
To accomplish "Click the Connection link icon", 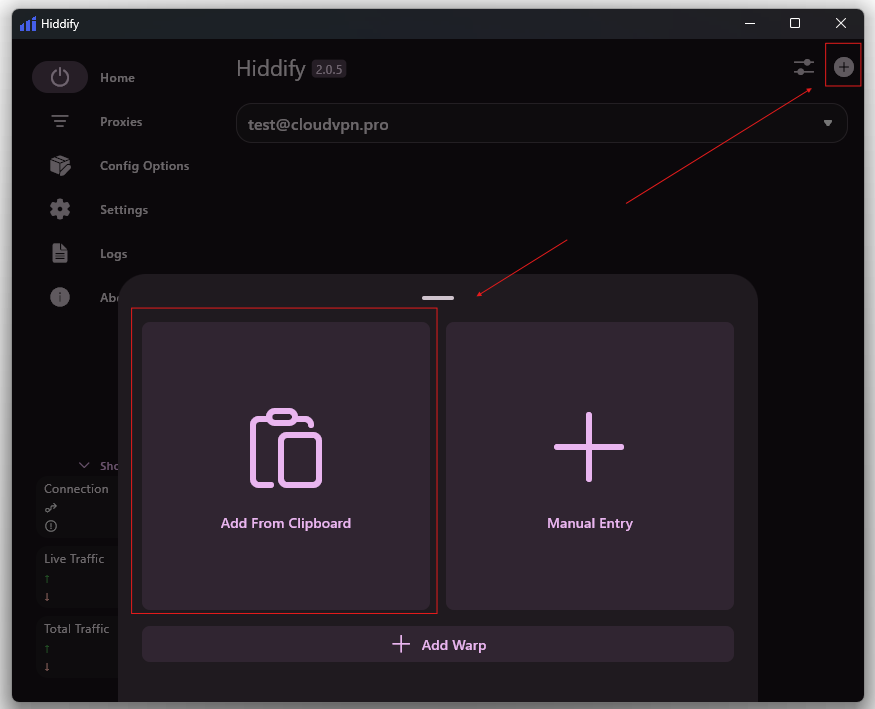I will [x=51, y=508].
